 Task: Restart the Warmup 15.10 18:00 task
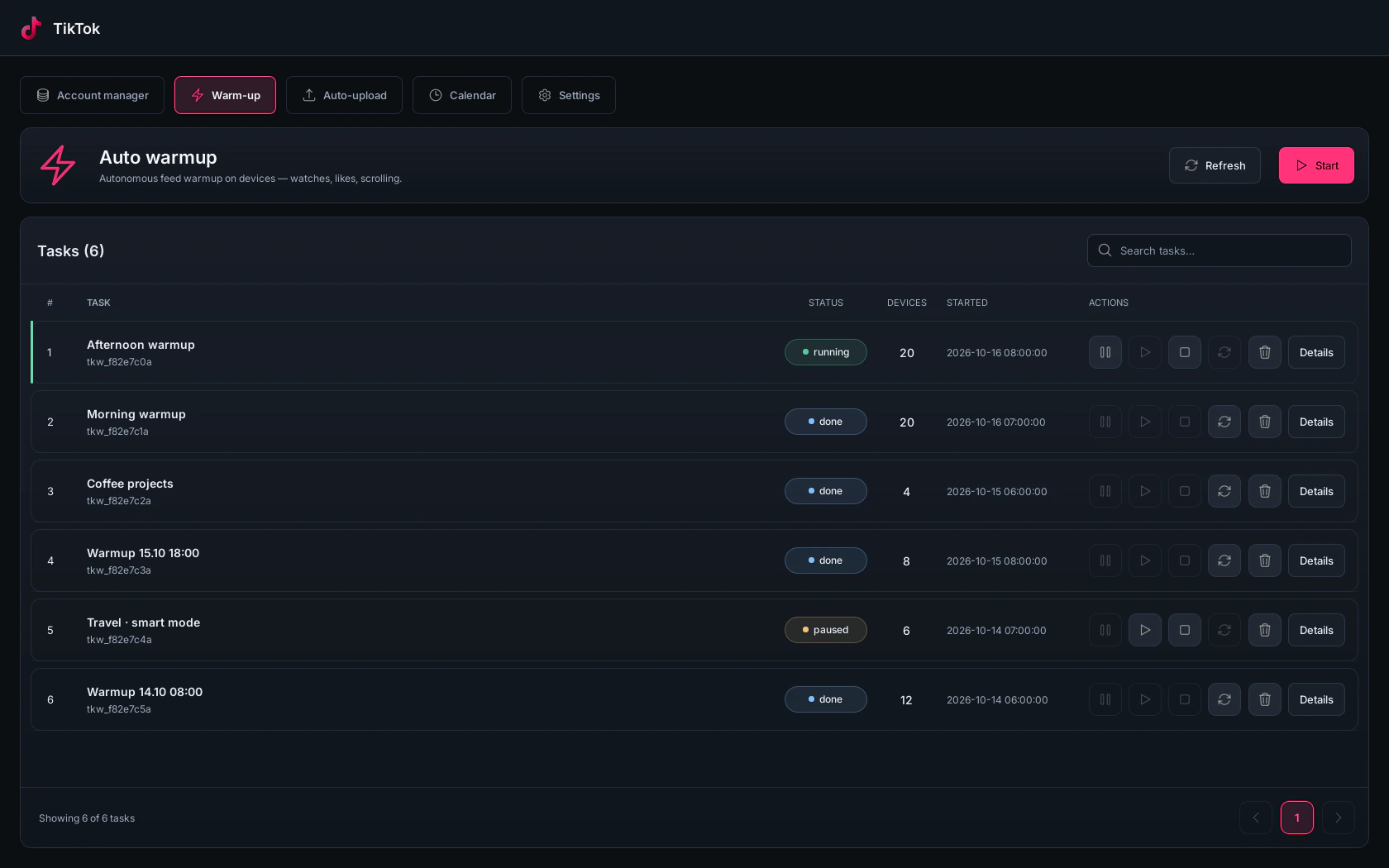(x=1224, y=560)
